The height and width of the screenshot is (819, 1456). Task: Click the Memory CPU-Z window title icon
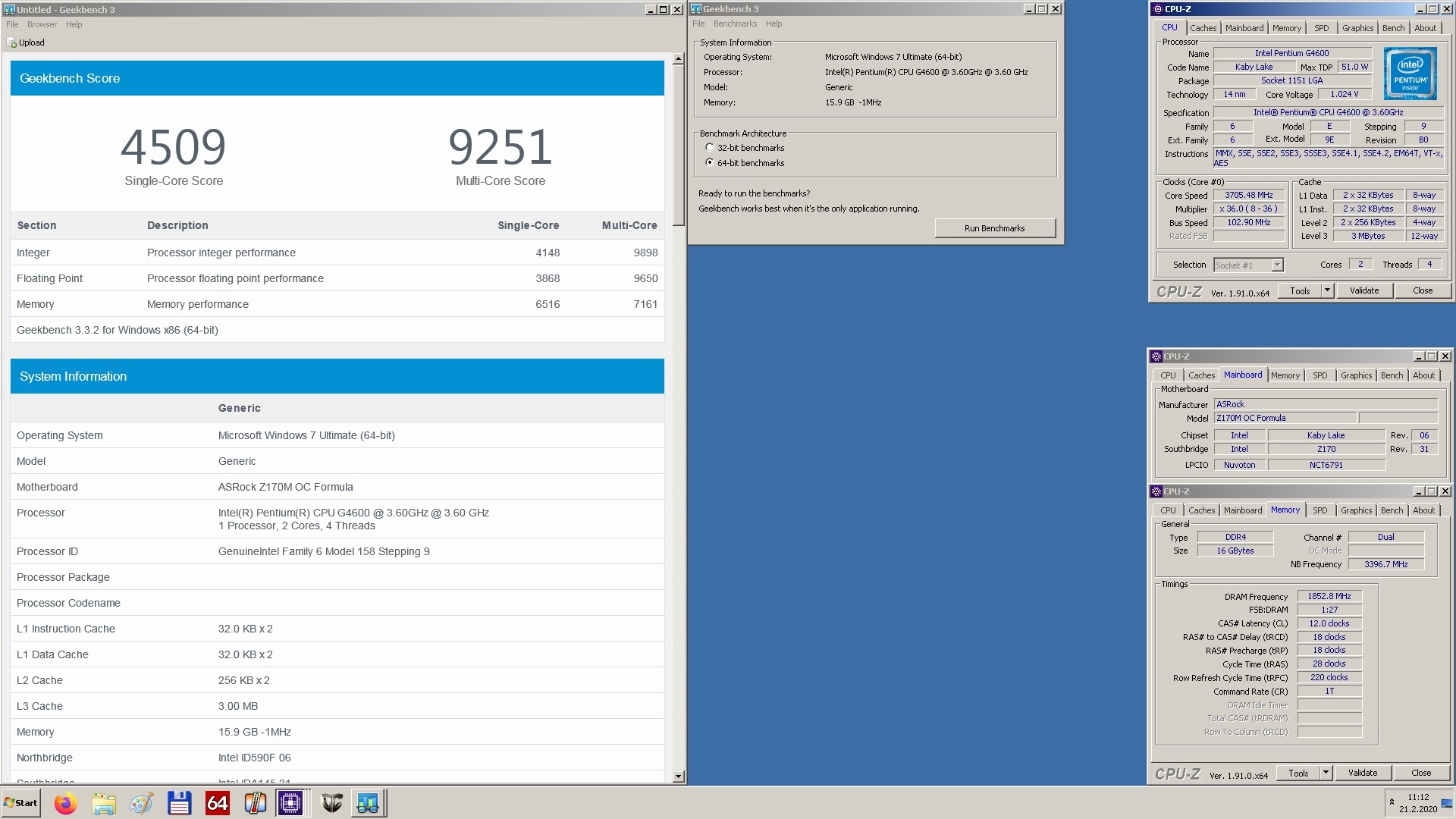(1156, 491)
